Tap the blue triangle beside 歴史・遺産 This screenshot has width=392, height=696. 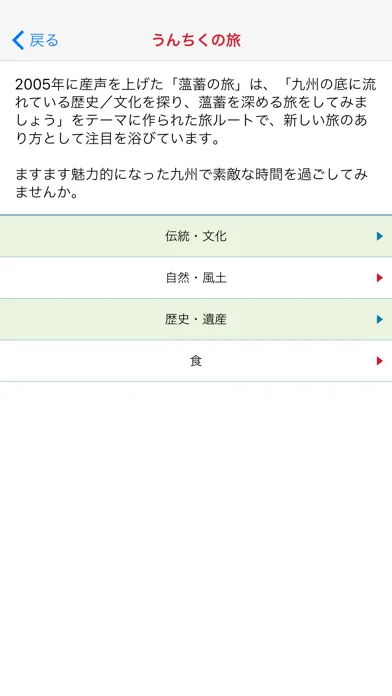(380, 319)
